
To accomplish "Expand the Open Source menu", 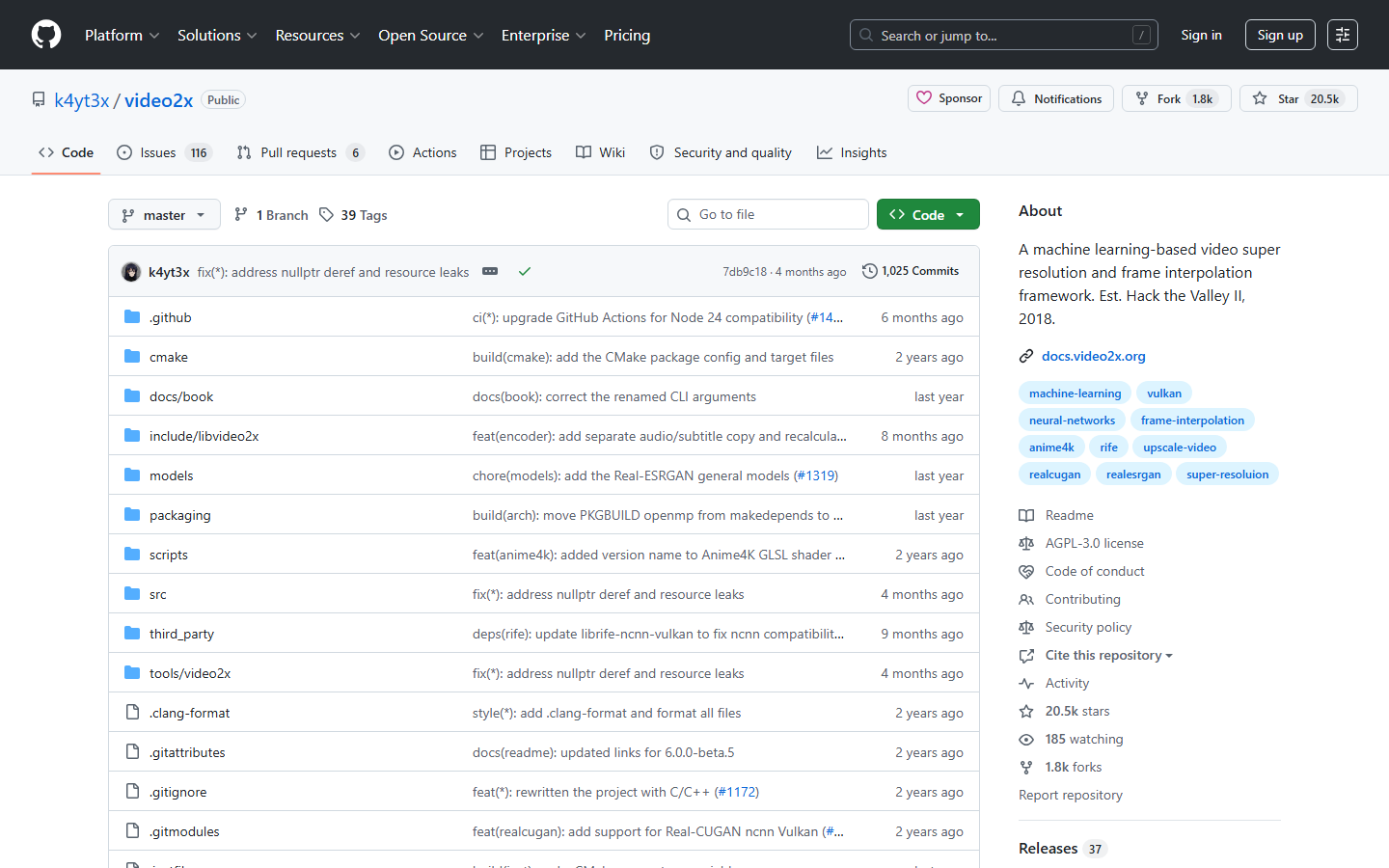I will [430, 35].
